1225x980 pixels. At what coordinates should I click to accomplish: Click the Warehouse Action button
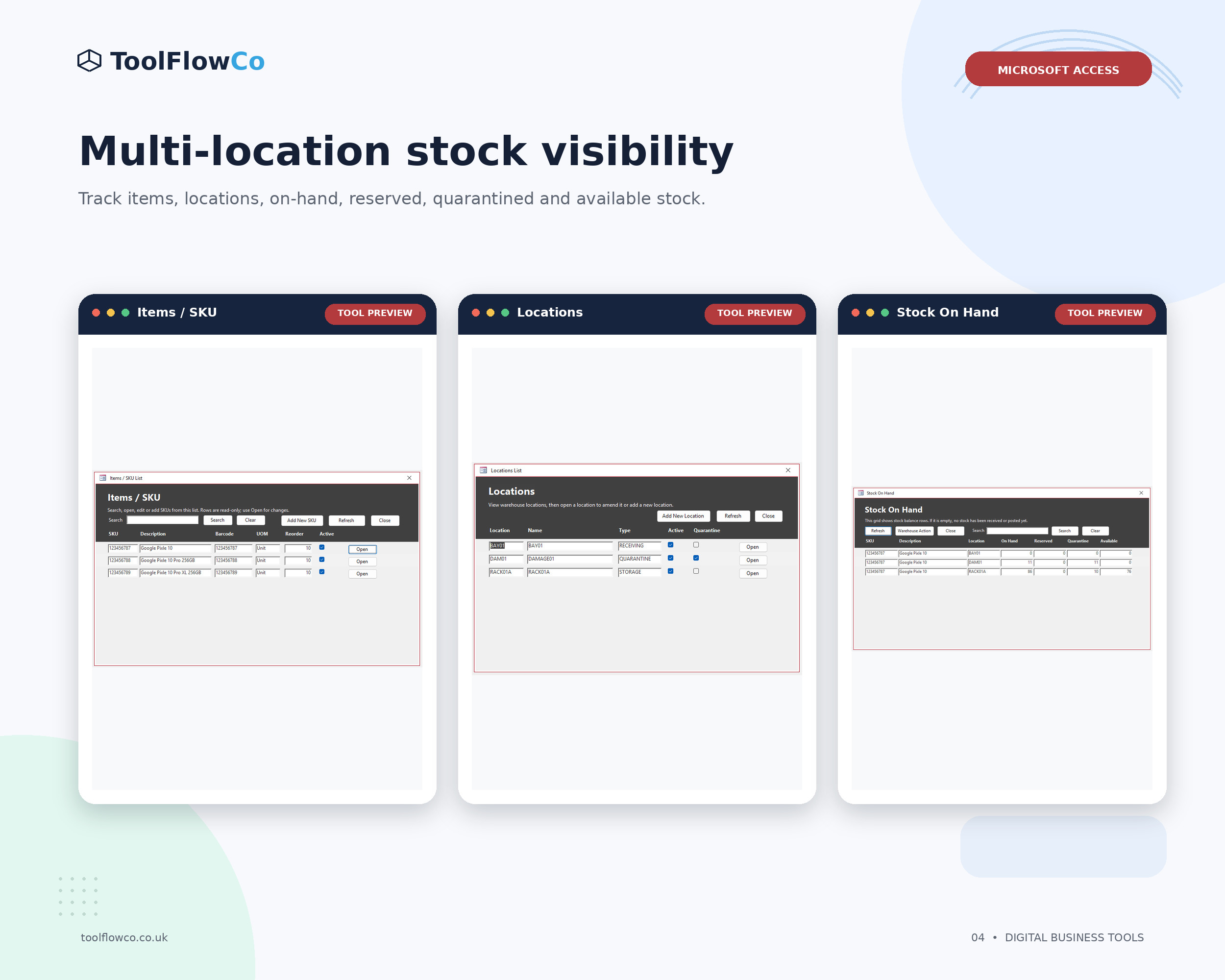click(914, 531)
